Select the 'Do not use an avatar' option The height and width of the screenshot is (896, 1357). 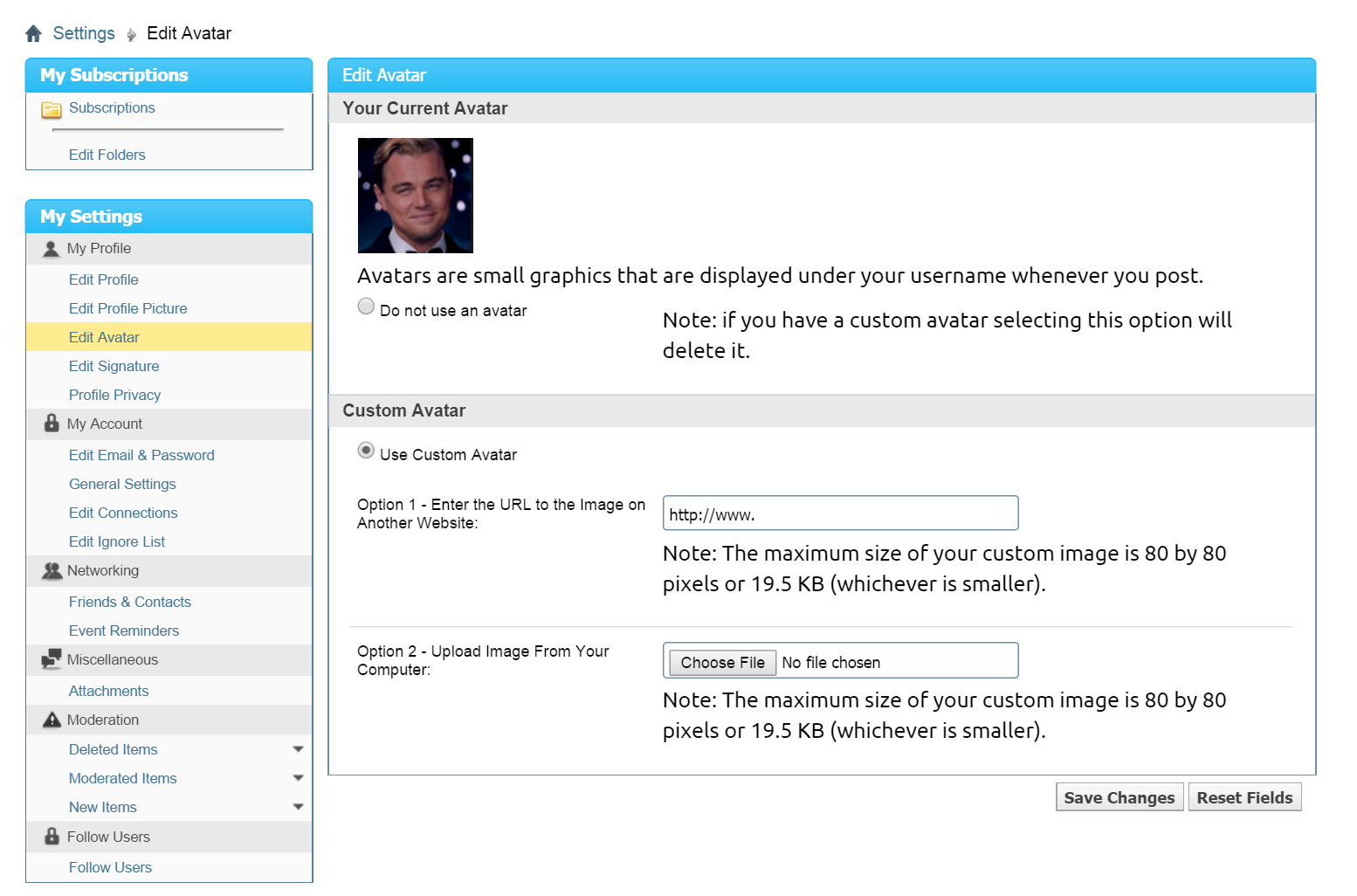366,306
